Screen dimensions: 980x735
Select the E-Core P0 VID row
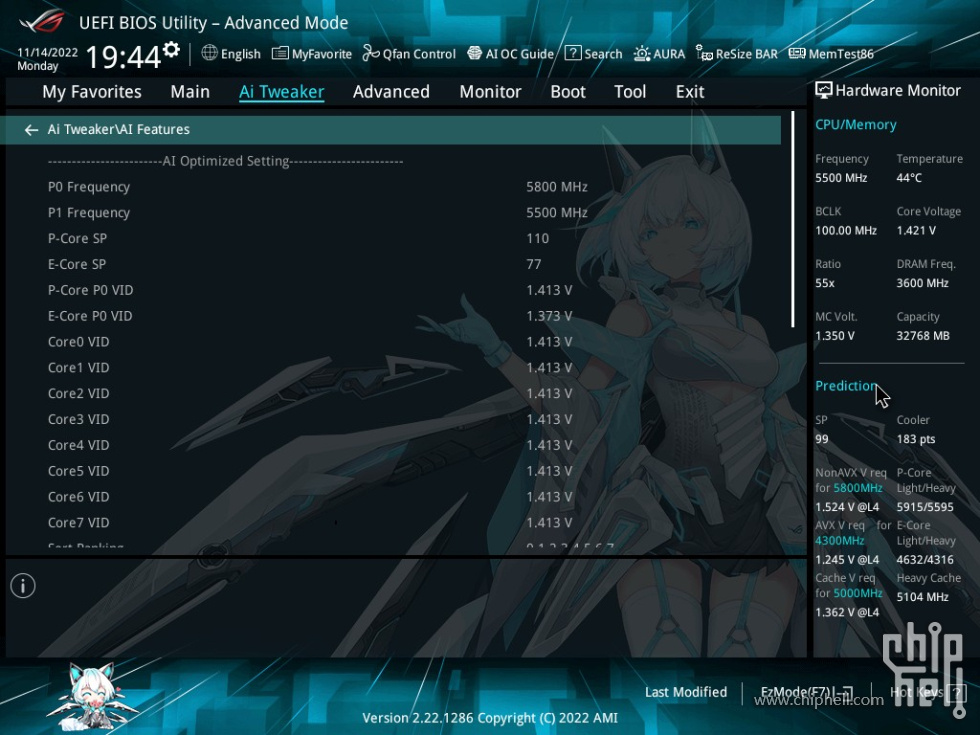coord(394,316)
